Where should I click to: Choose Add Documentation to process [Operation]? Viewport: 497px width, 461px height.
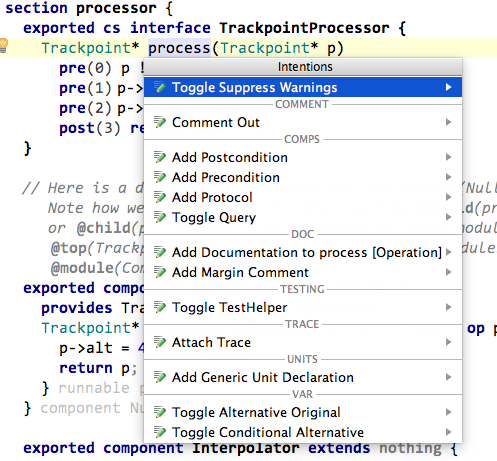tap(303, 252)
